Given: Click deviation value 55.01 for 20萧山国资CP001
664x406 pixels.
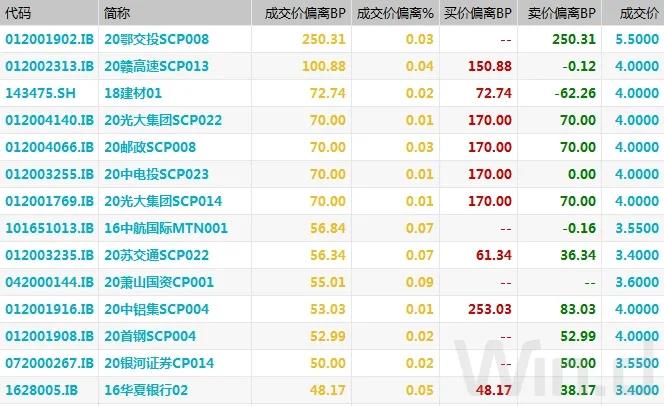Looking at the screenshot, I should (327, 282).
